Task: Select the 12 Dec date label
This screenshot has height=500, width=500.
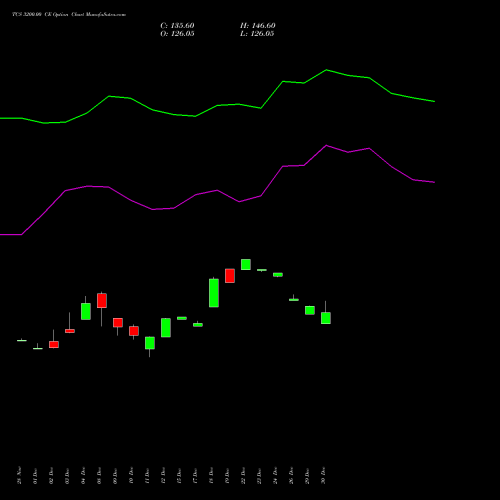Action: click(163, 475)
